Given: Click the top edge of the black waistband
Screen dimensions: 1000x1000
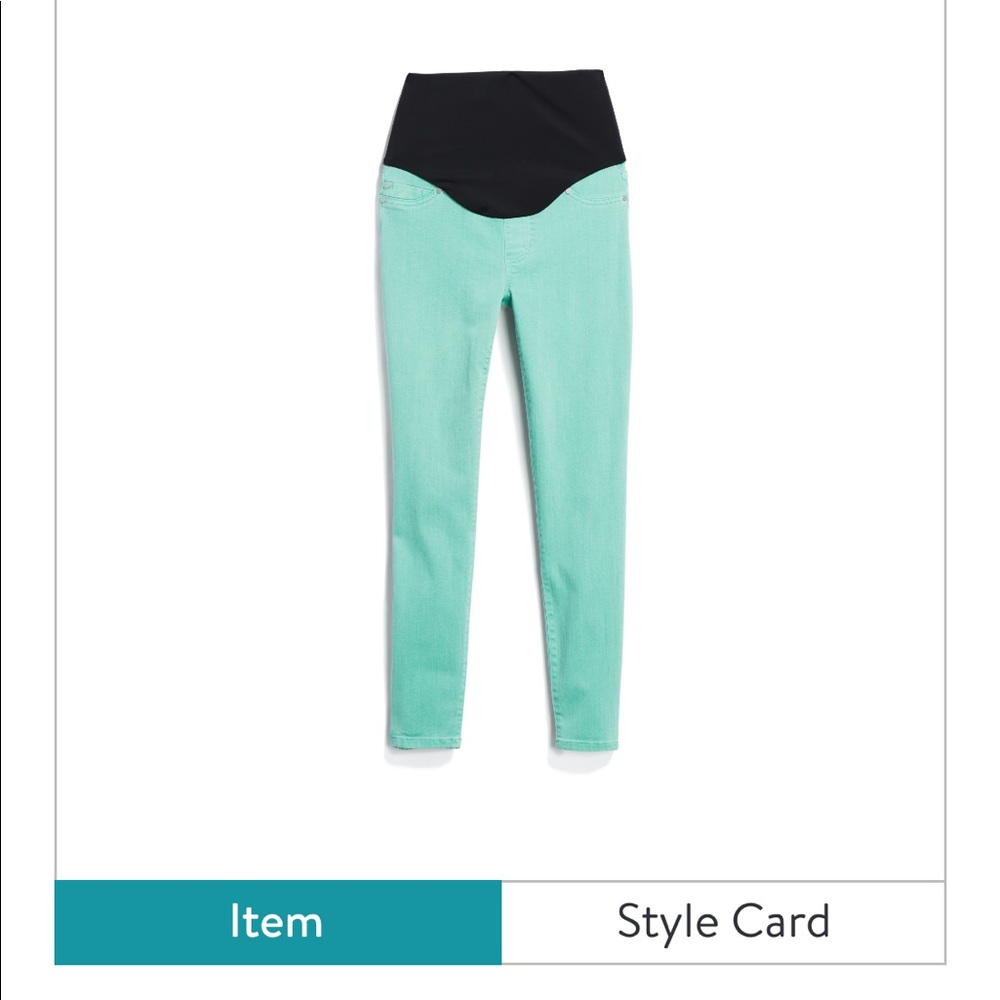Looking at the screenshot, I should 501,73.
